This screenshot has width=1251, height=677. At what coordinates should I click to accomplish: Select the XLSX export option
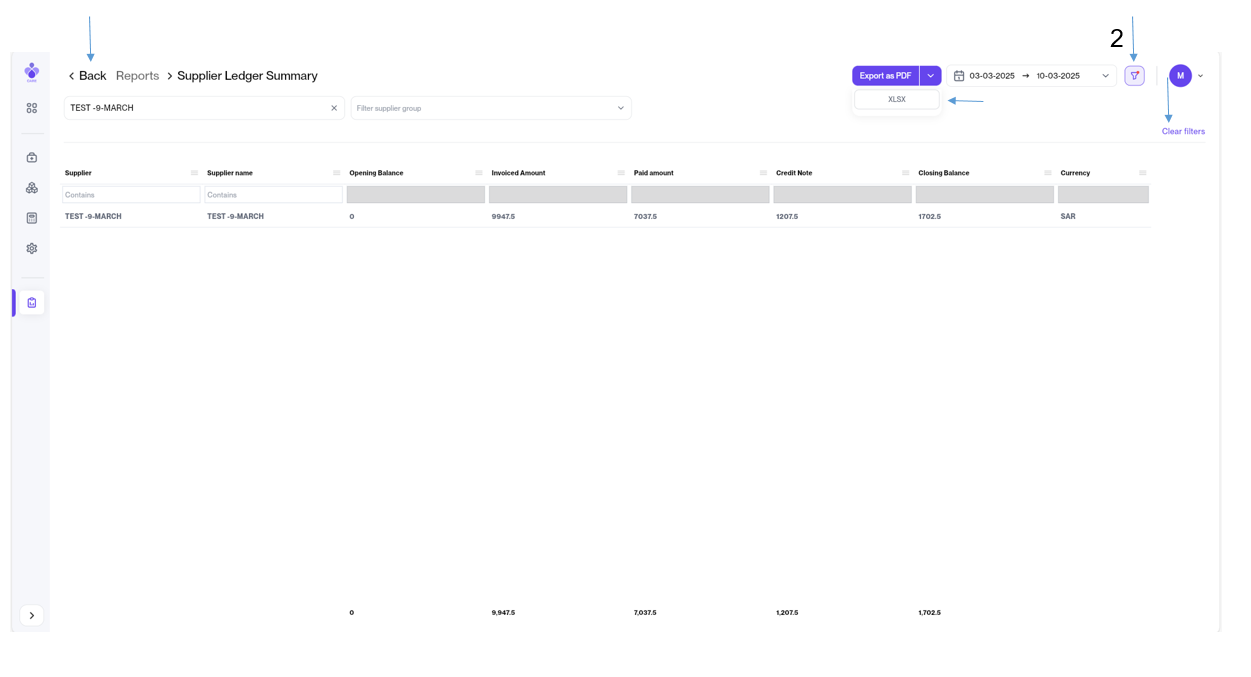[x=896, y=100]
